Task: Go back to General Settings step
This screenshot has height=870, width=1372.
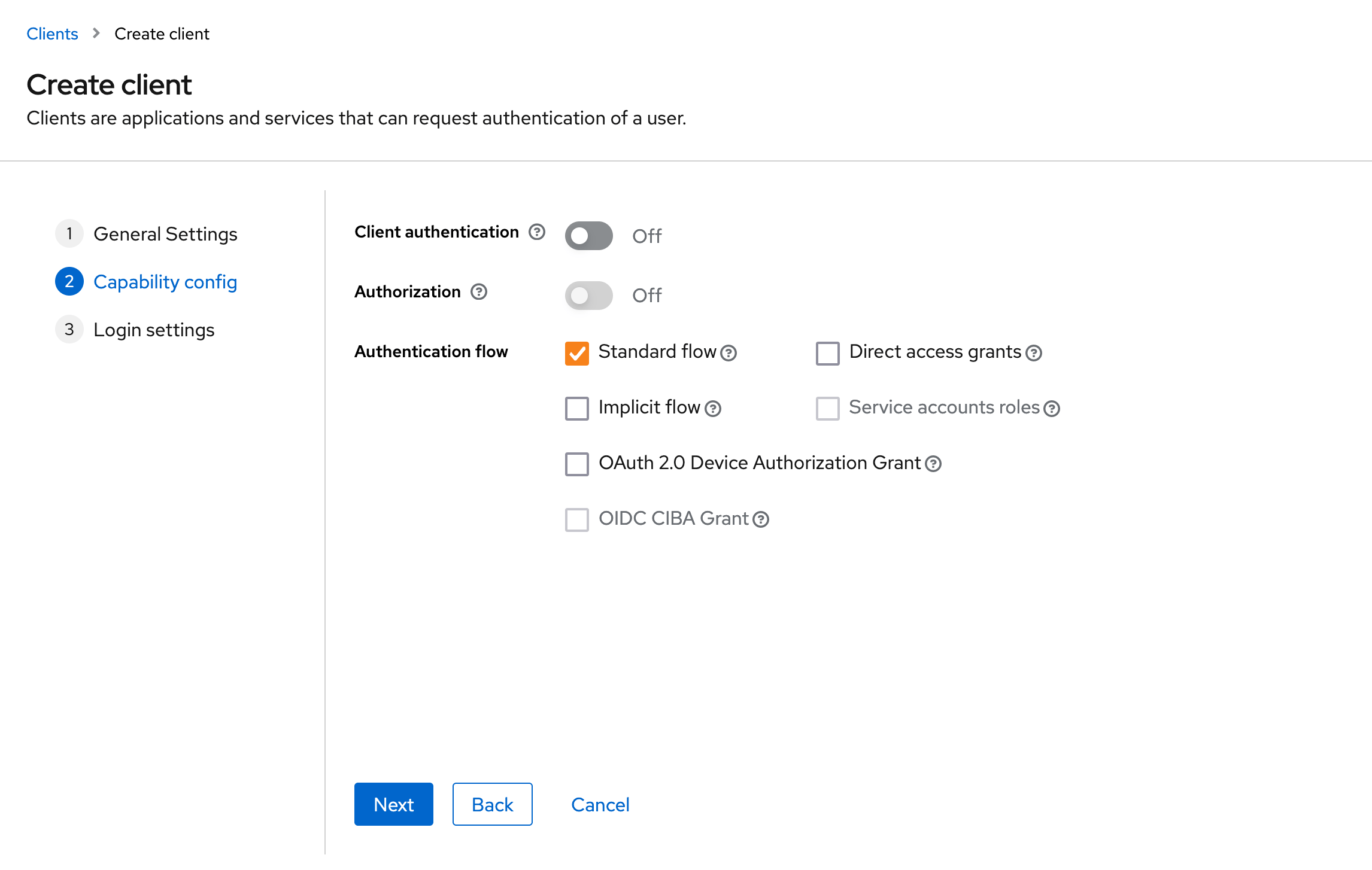Action: (165, 234)
